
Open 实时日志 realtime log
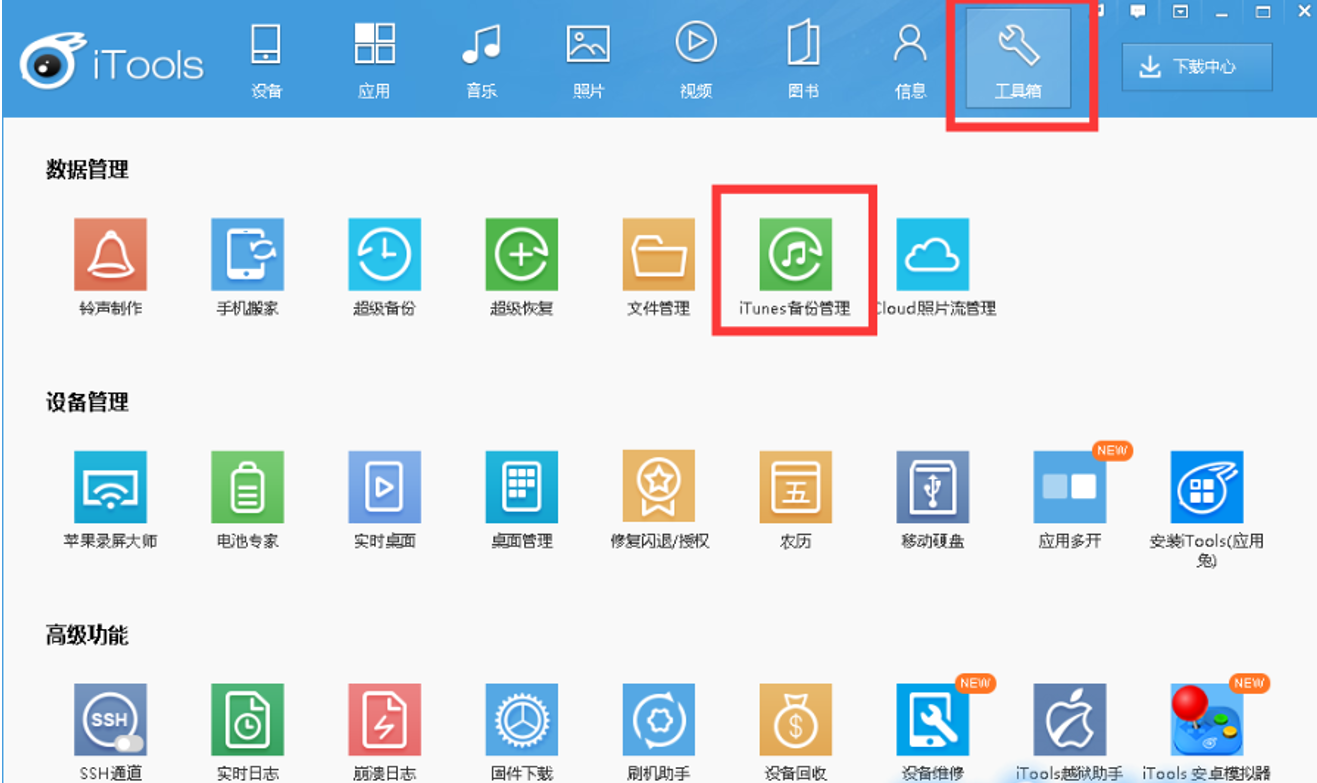247,720
